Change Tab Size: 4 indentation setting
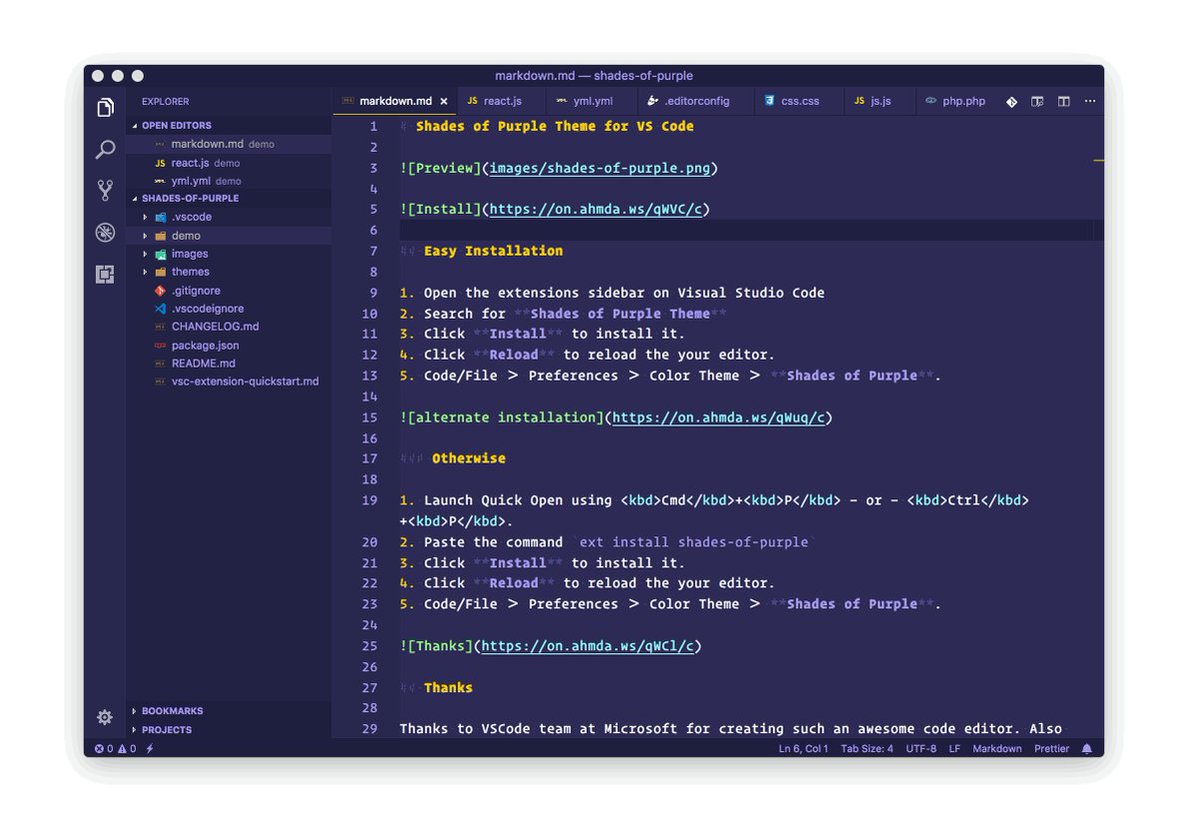 [x=867, y=749]
